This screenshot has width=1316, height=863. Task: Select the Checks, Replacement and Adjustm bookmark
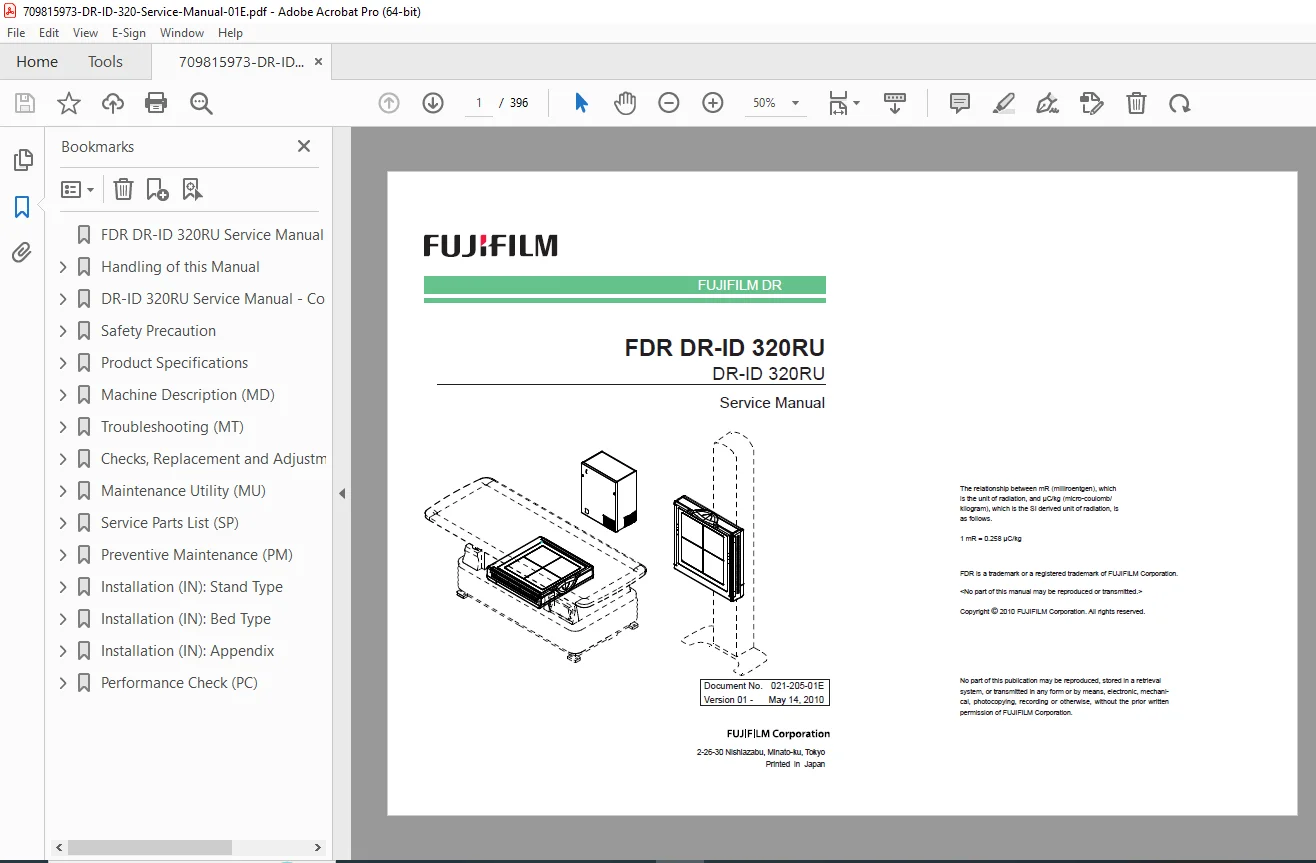[213, 459]
